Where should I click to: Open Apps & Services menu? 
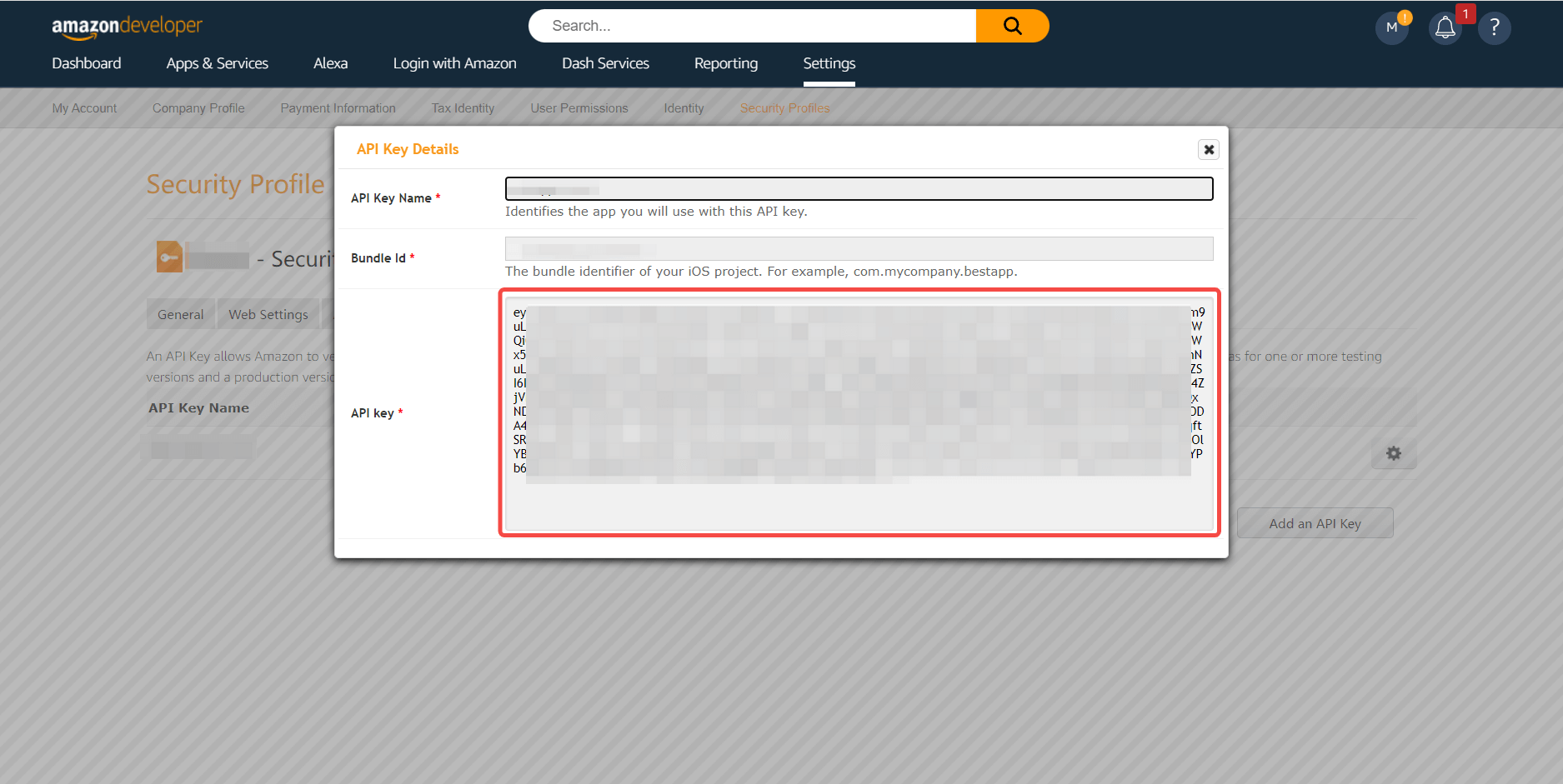tap(217, 63)
